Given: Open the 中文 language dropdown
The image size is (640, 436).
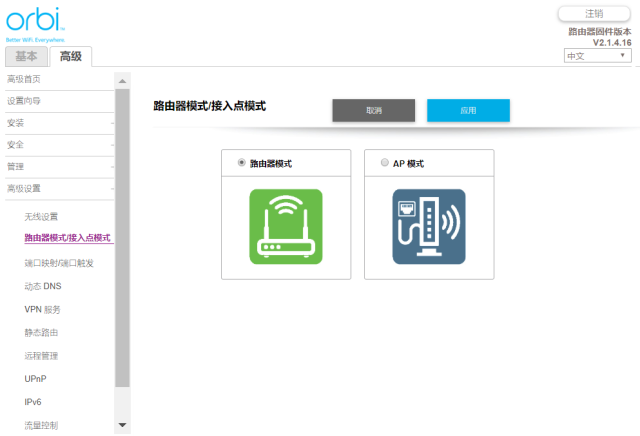Looking at the screenshot, I should [597, 56].
